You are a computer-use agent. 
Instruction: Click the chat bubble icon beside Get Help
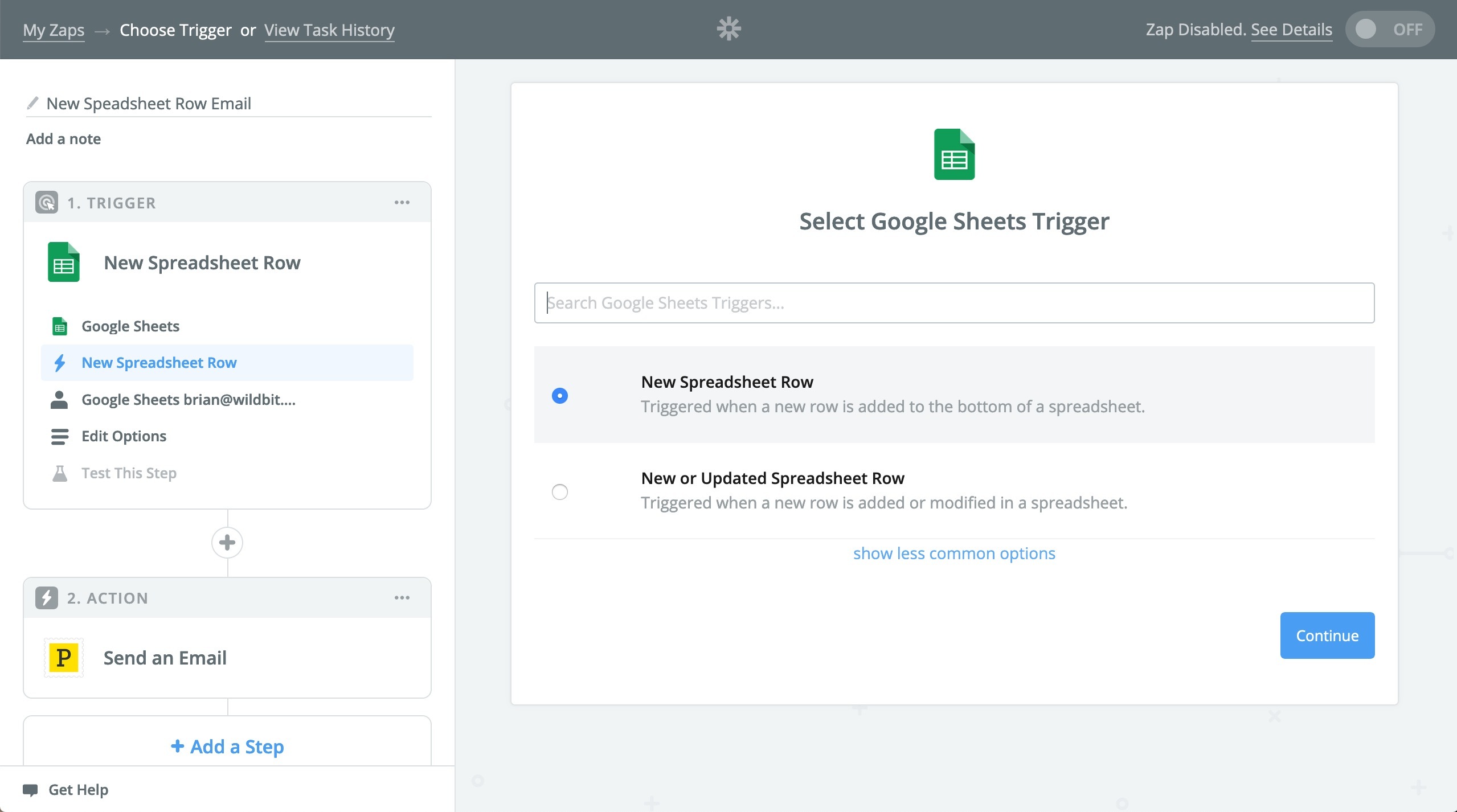click(x=30, y=790)
